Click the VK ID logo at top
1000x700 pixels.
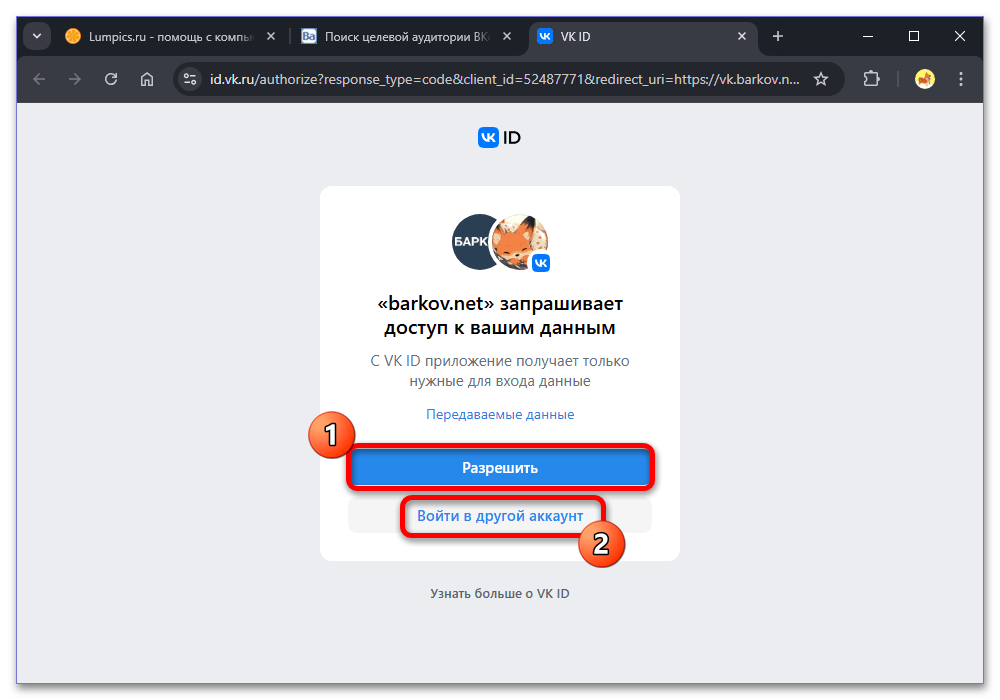click(499, 138)
